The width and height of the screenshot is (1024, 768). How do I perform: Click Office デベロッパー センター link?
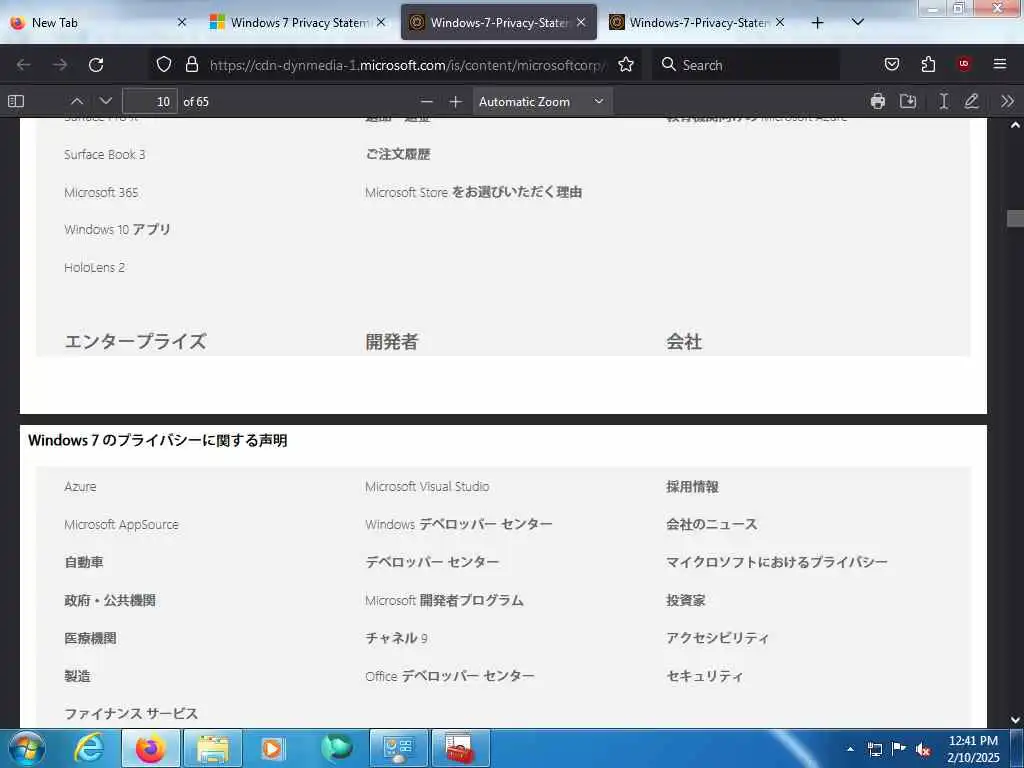click(450, 676)
